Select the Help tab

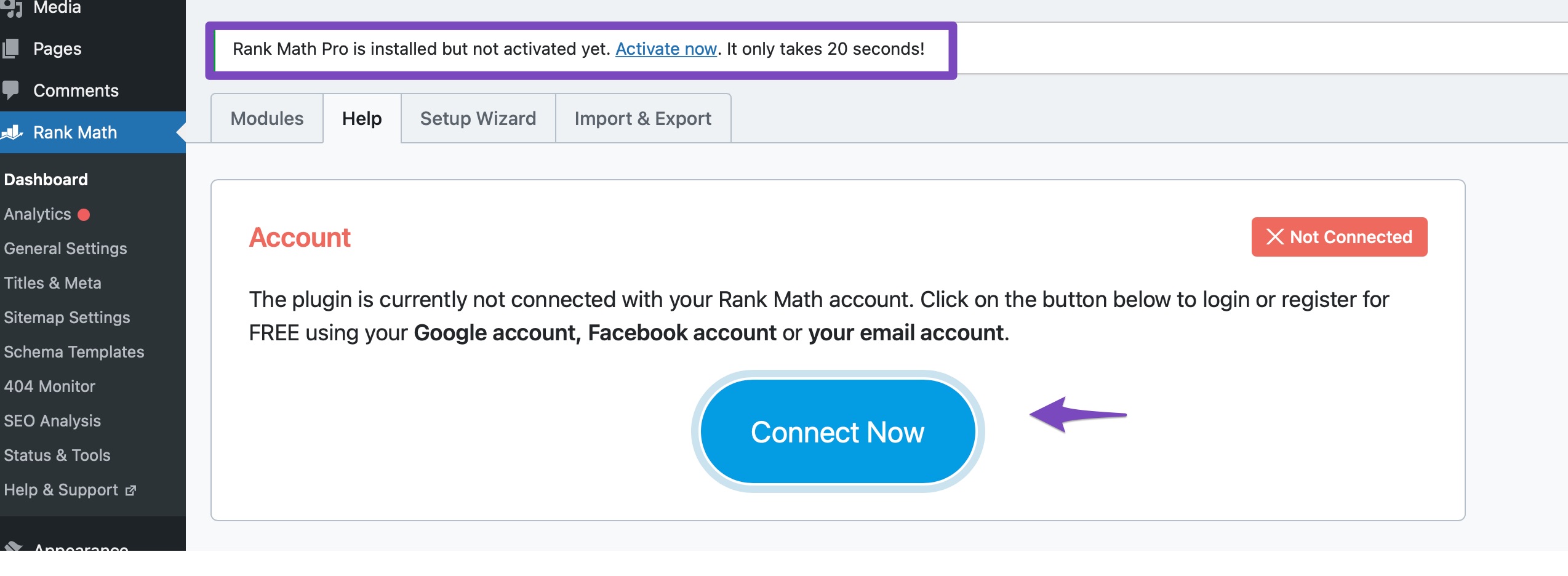point(362,118)
